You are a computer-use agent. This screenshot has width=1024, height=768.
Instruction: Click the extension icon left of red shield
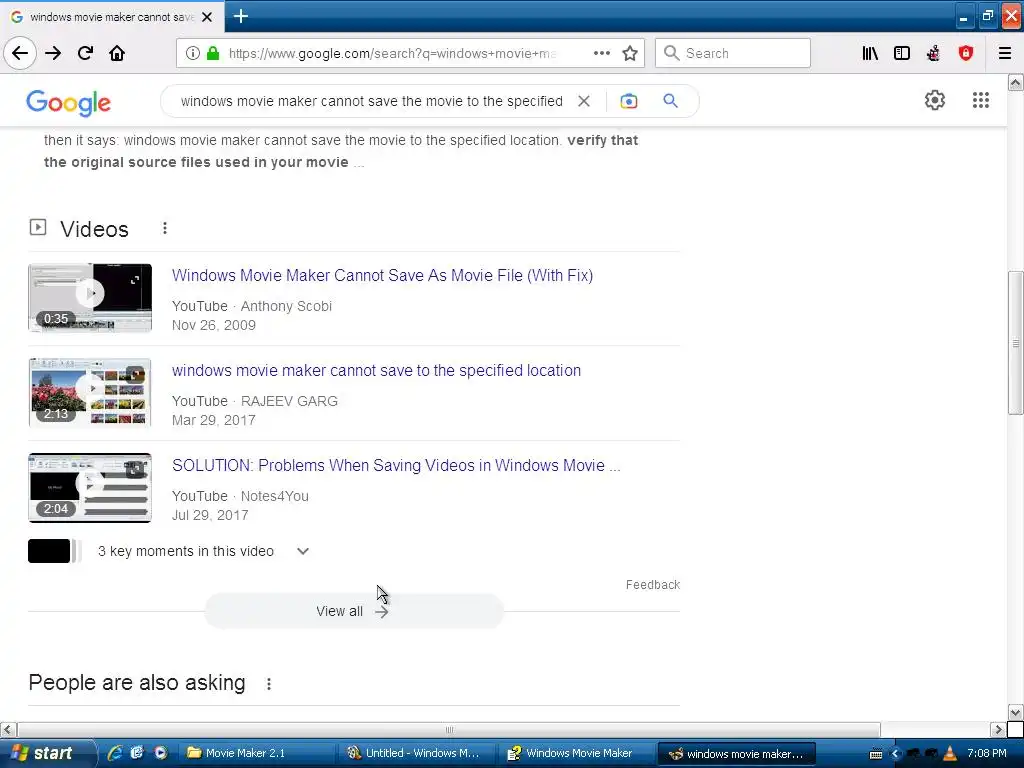pos(934,53)
